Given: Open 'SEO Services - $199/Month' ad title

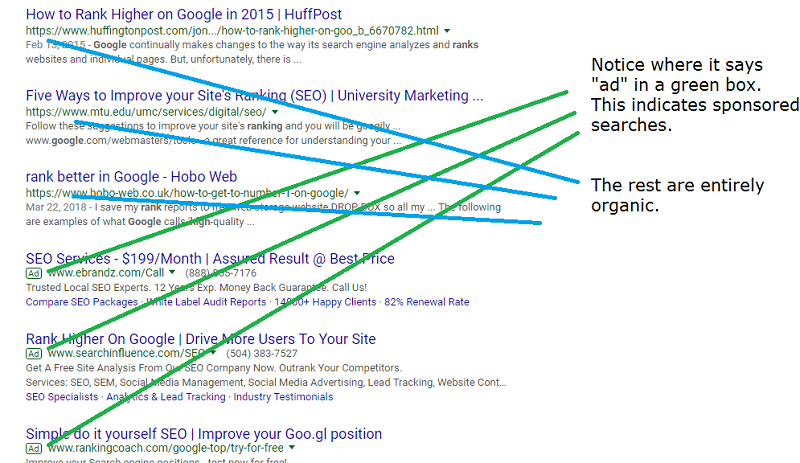Looking at the screenshot, I should point(210,258).
